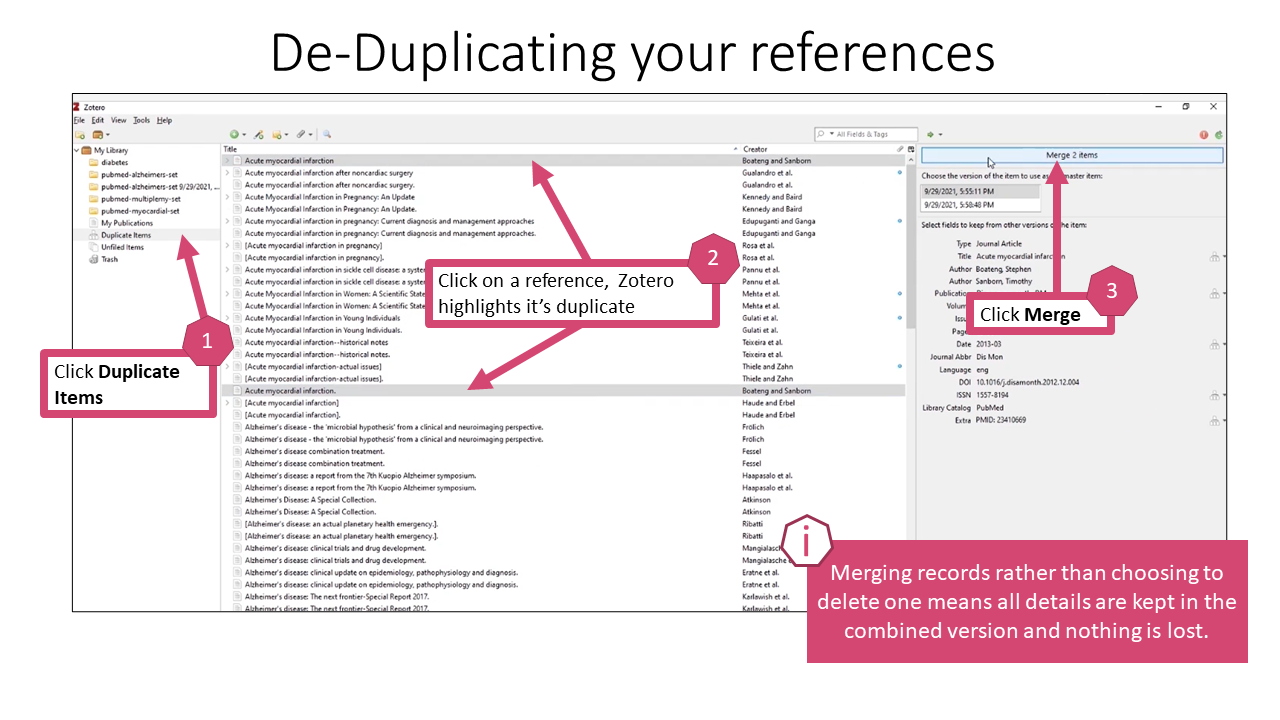The width and height of the screenshot is (1280, 720).
Task: Click the Merge 2 items button
Action: point(1071,155)
